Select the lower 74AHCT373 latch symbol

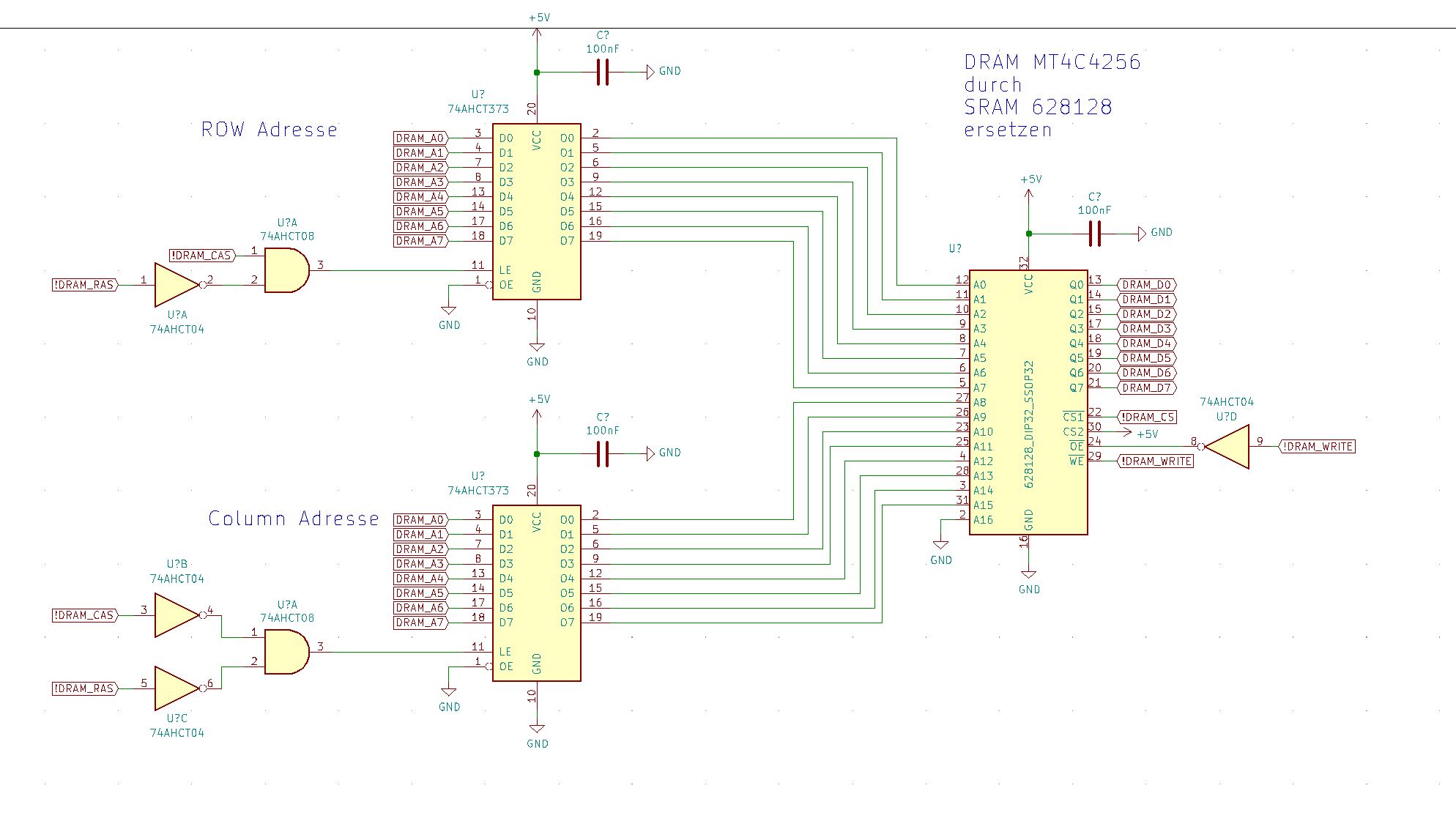click(x=535, y=593)
